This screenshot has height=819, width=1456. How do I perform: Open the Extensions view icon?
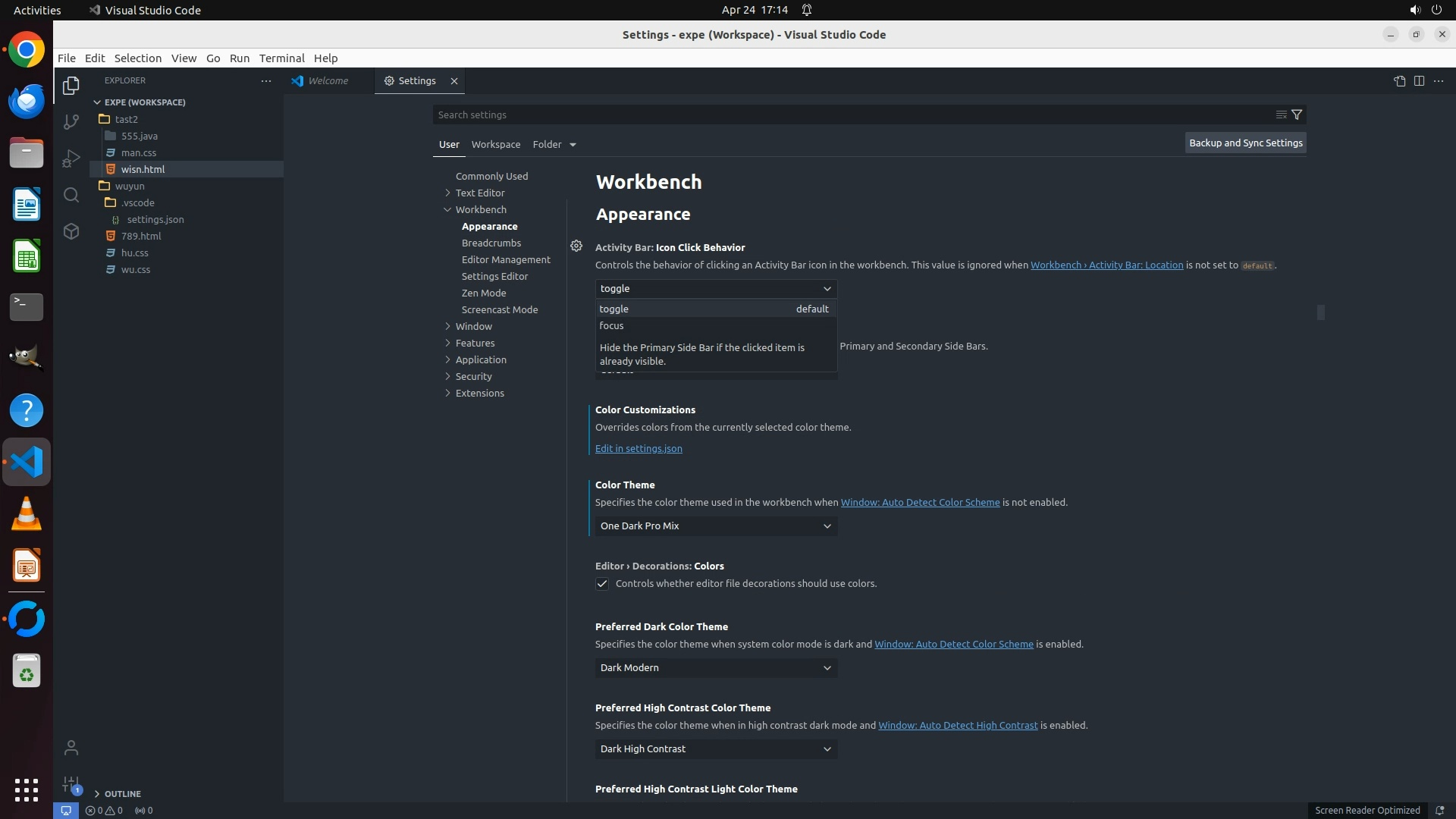tap(71, 231)
